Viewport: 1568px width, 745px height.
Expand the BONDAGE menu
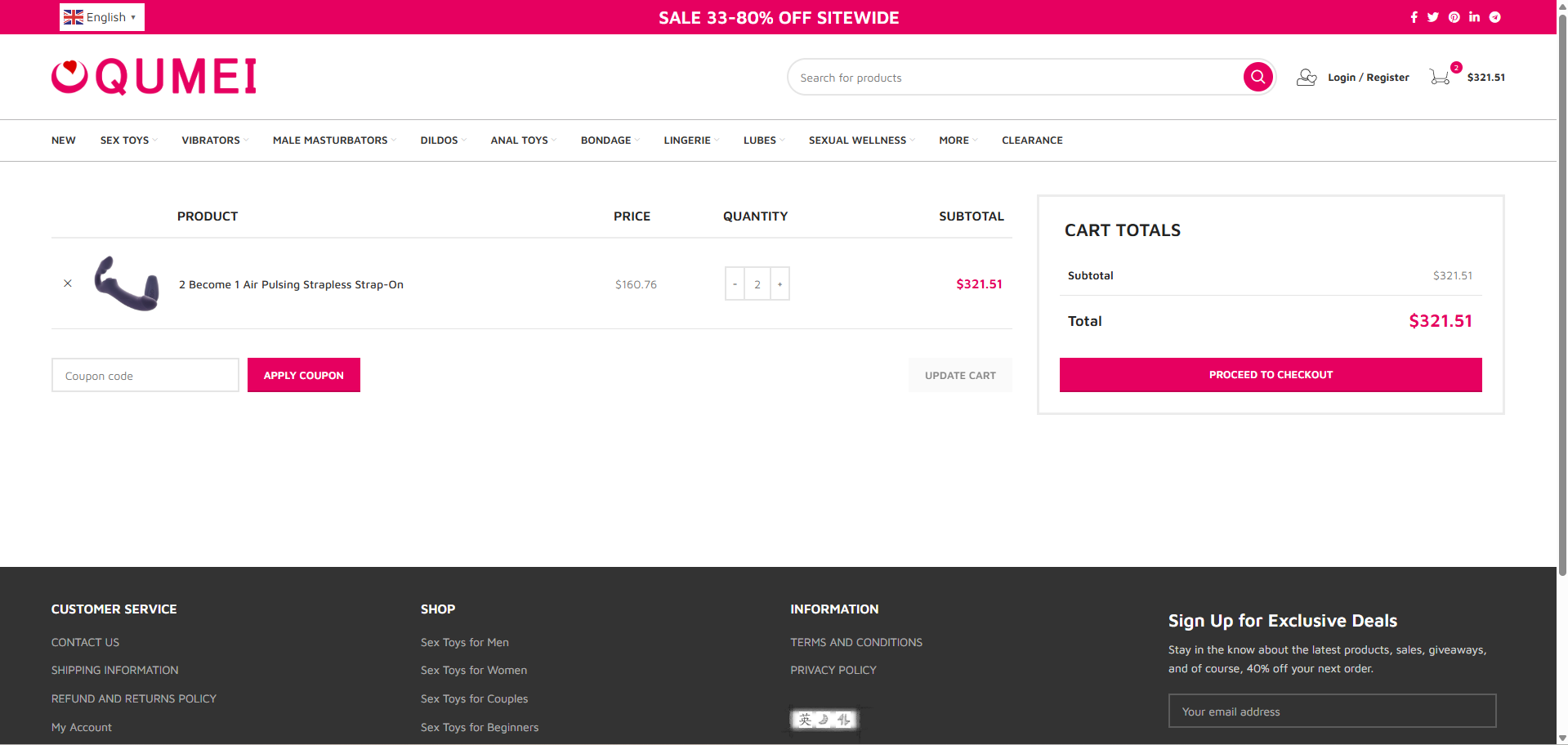tap(610, 141)
